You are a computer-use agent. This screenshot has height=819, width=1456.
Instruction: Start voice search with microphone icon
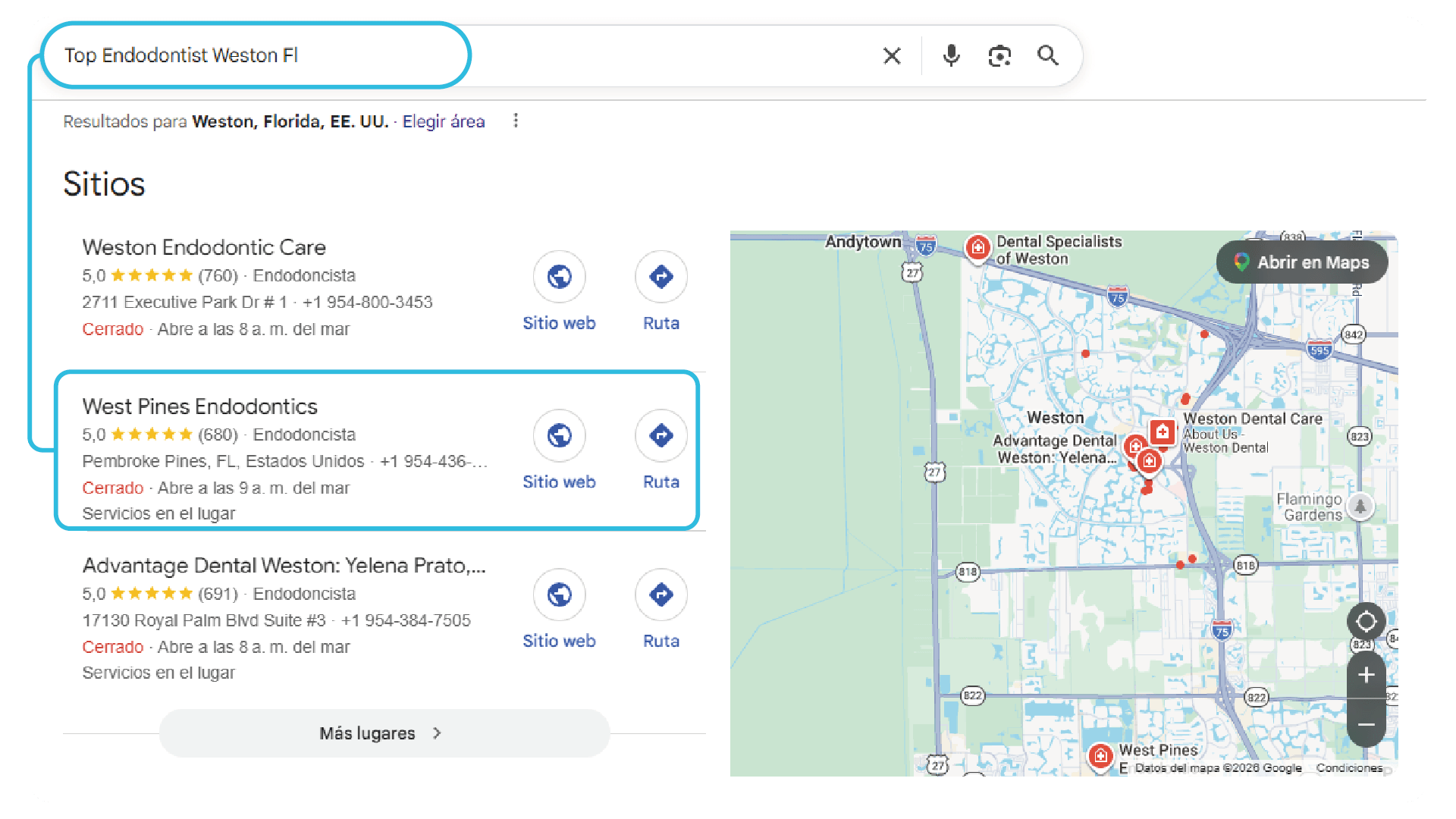tap(951, 55)
